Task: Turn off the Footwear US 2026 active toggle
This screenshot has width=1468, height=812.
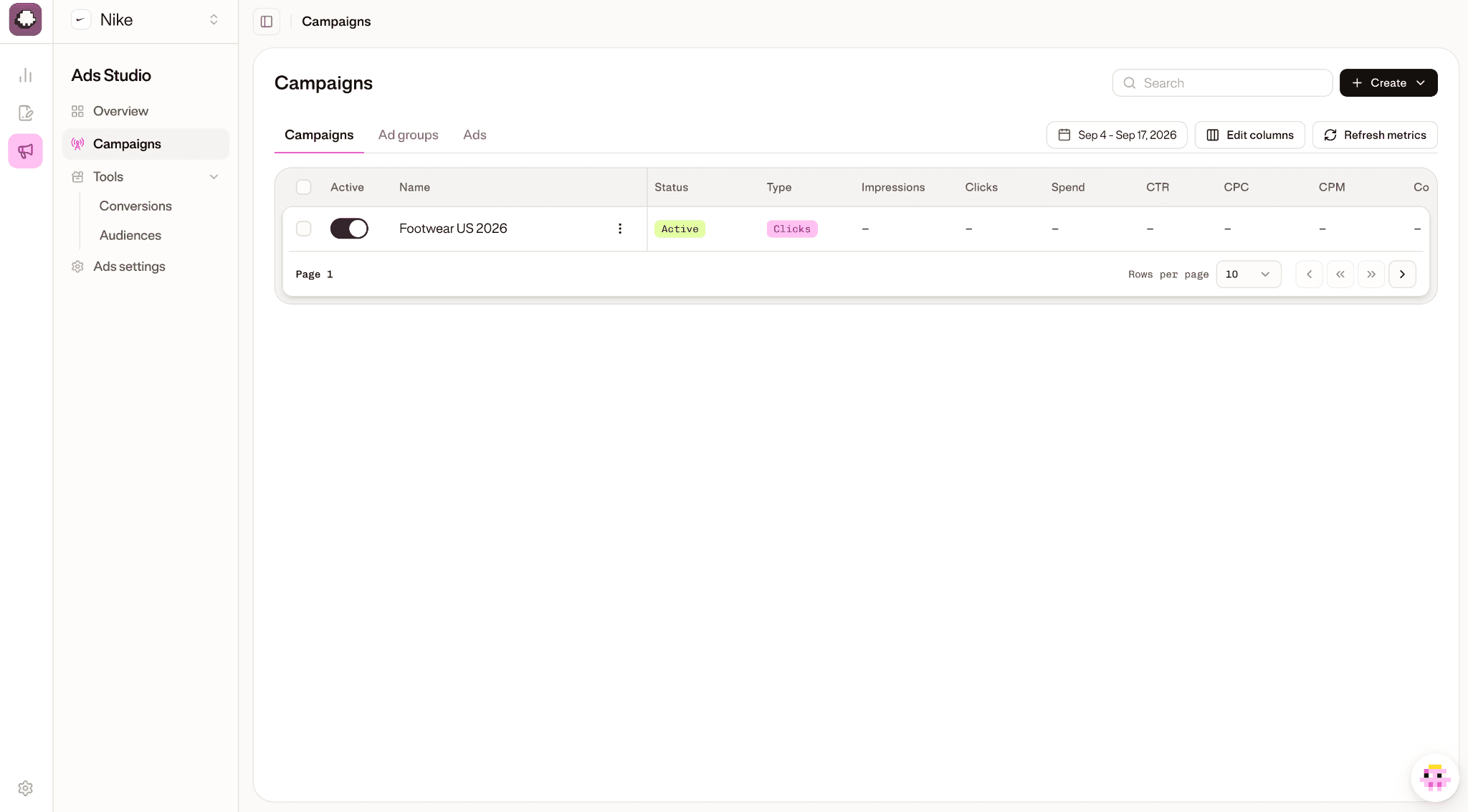Action: [x=349, y=229]
